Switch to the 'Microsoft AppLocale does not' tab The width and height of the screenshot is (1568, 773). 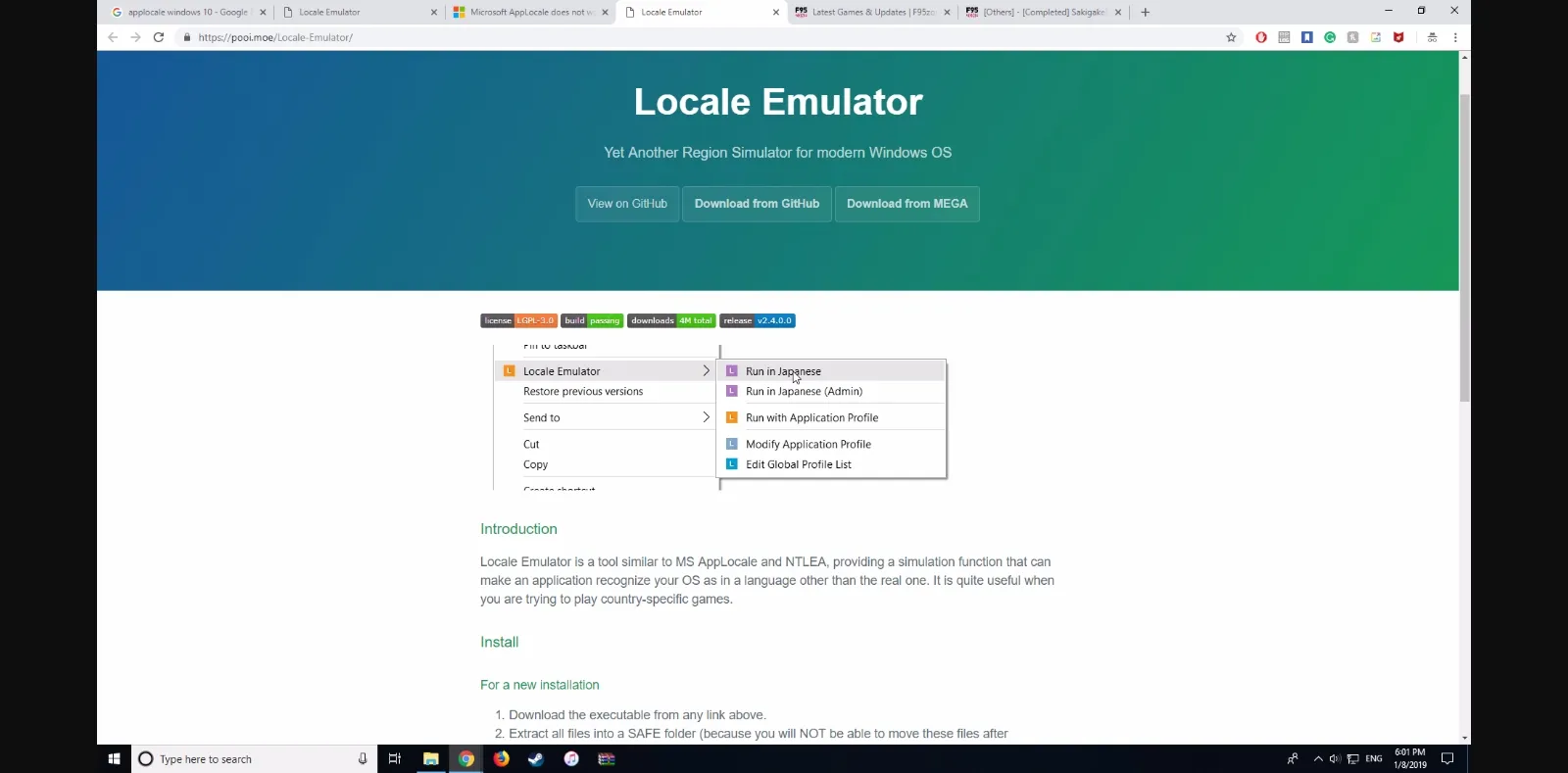click(530, 12)
